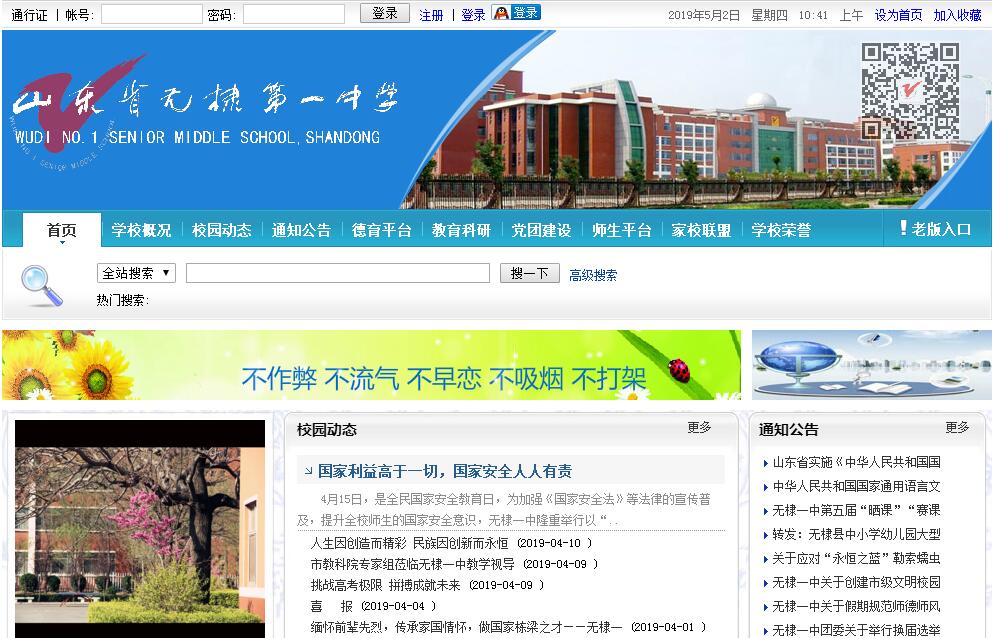Open the 德育平台 navigation item
Screen dimensions: 993x638
pyautogui.click(x=381, y=230)
